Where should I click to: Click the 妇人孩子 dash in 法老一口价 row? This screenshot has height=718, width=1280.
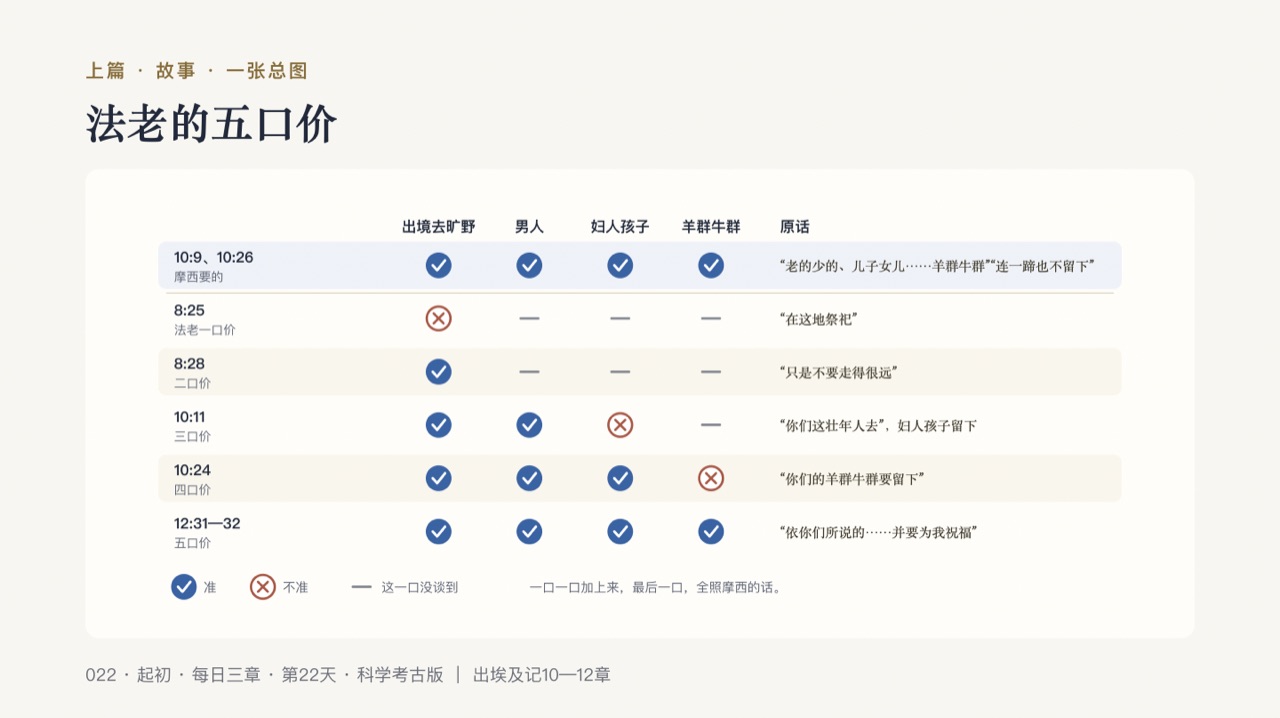click(x=620, y=318)
